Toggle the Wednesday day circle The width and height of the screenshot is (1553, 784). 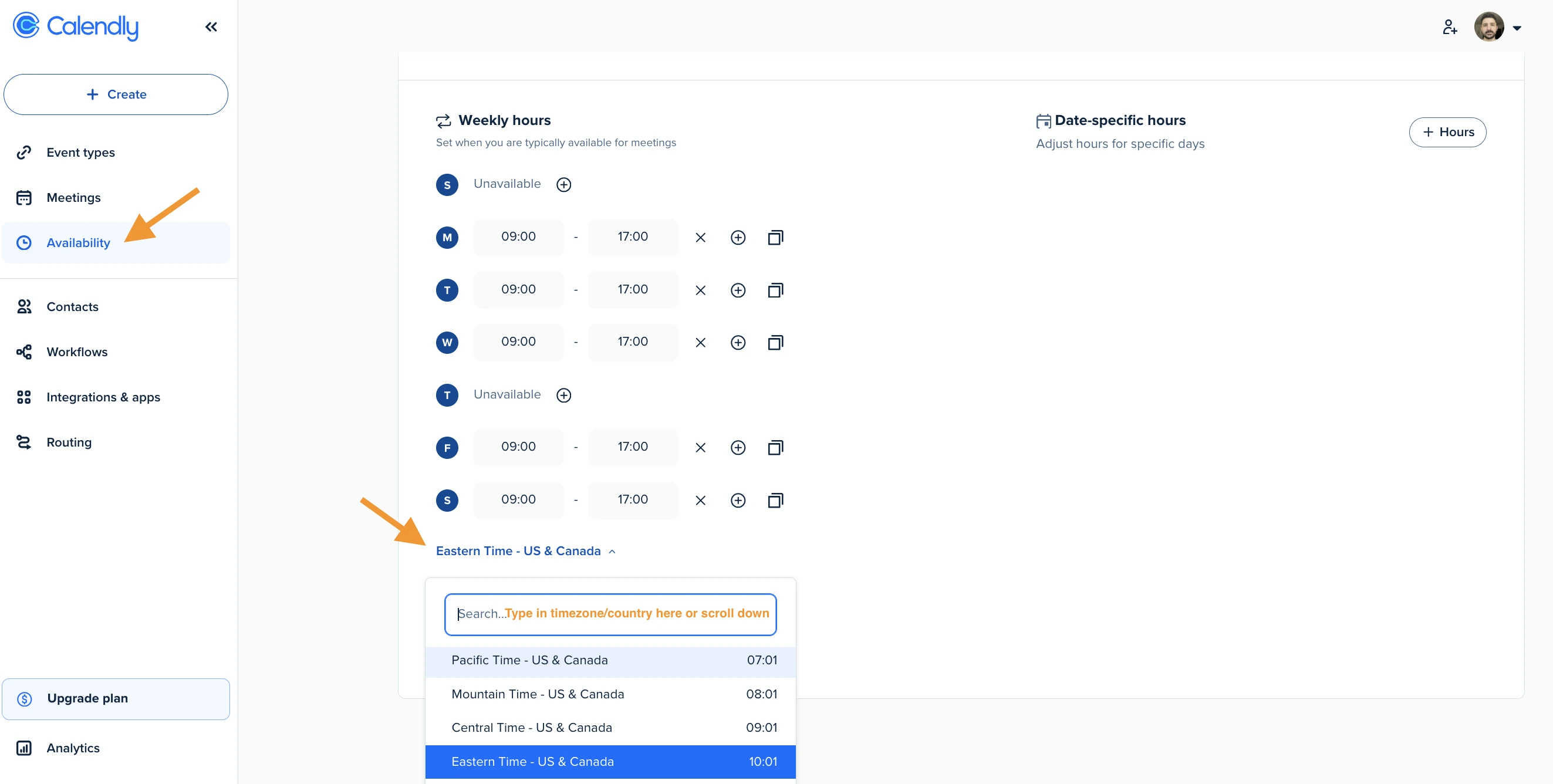tap(447, 342)
